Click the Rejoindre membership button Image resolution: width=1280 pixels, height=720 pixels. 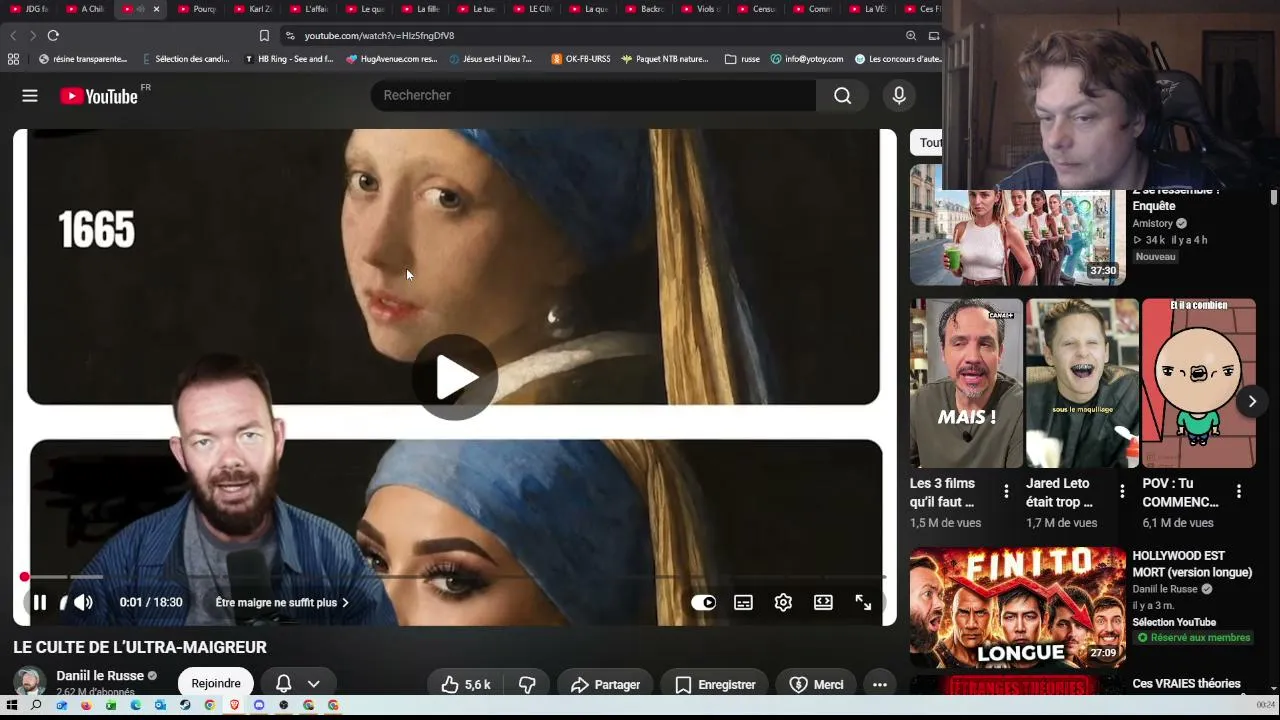[x=216, y=684]
